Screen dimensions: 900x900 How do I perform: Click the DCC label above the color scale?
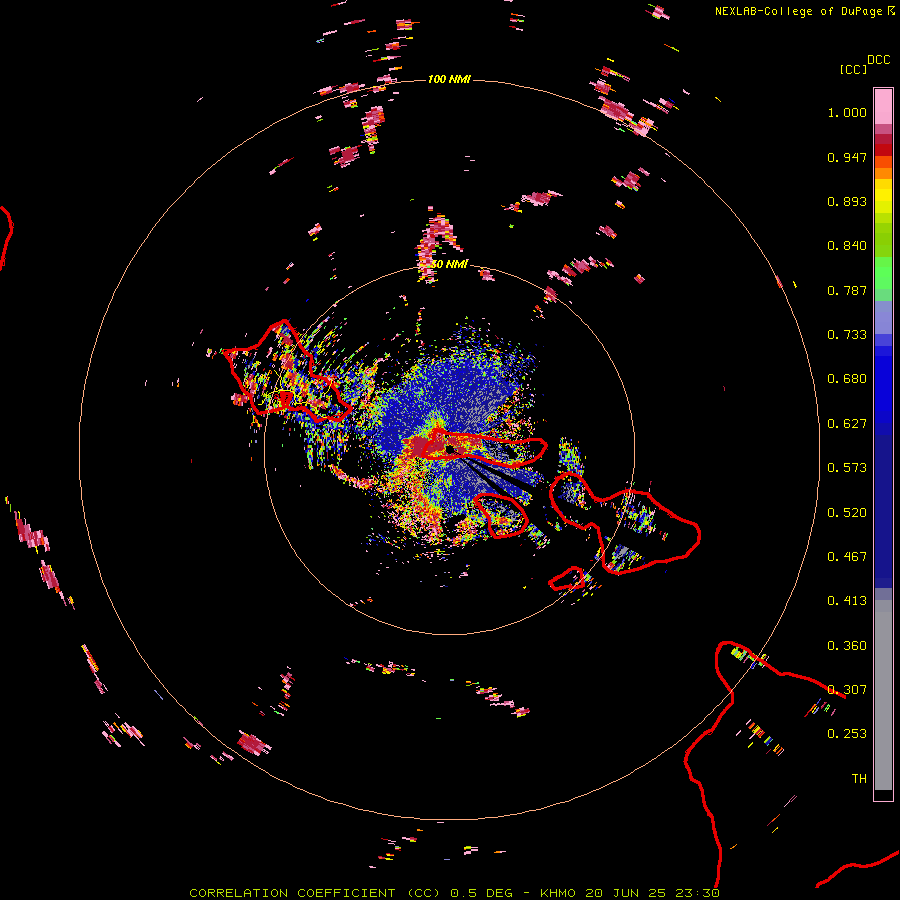(879, 60)
